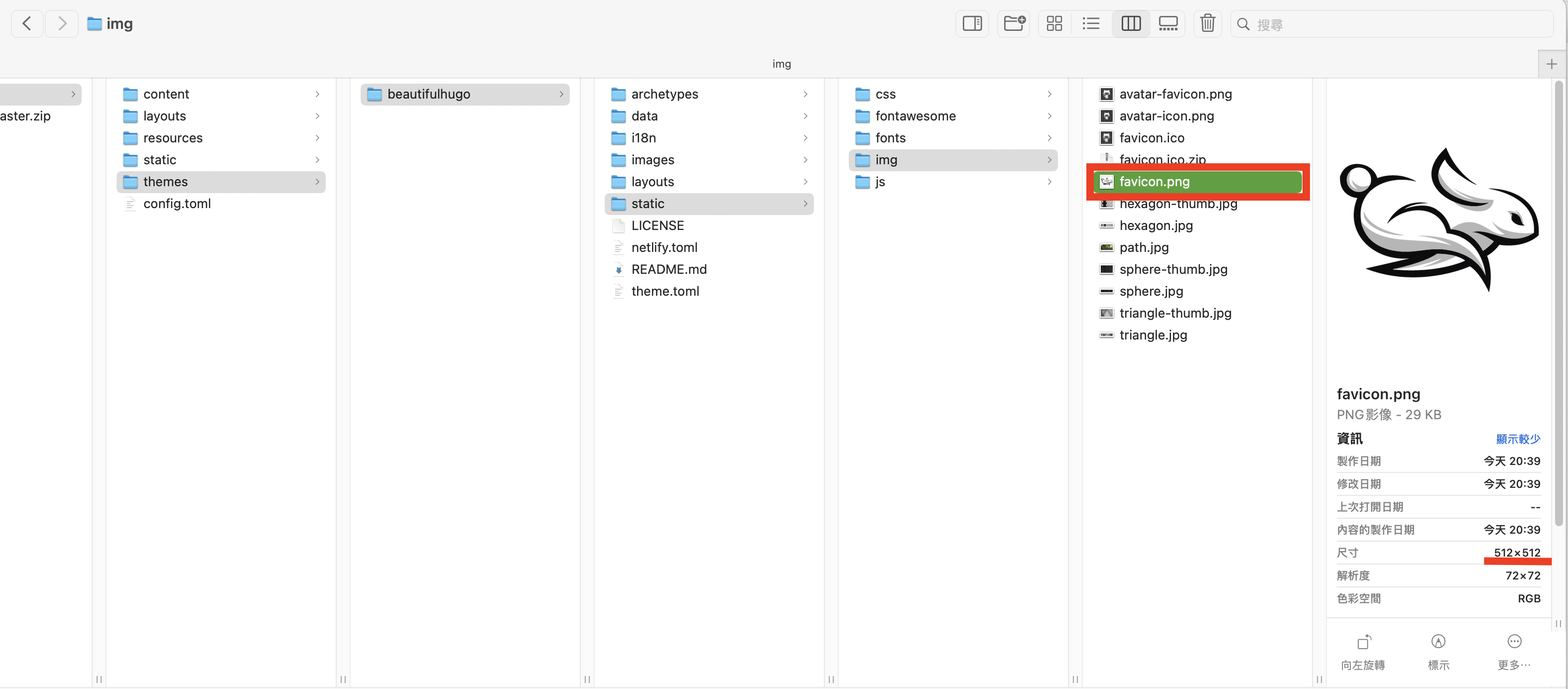This screenshot has width=1568, height=689.
Task: Select the static folder in the first column
Action: [221, 160]
